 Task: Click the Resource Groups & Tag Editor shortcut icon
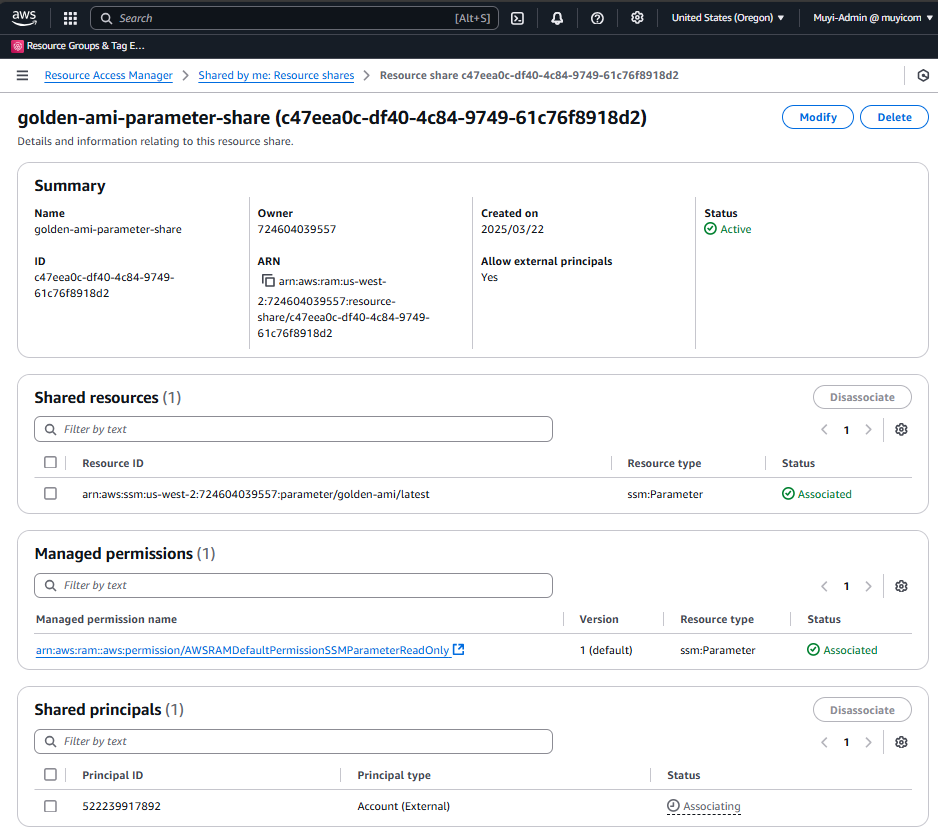(x=18, y=46)
